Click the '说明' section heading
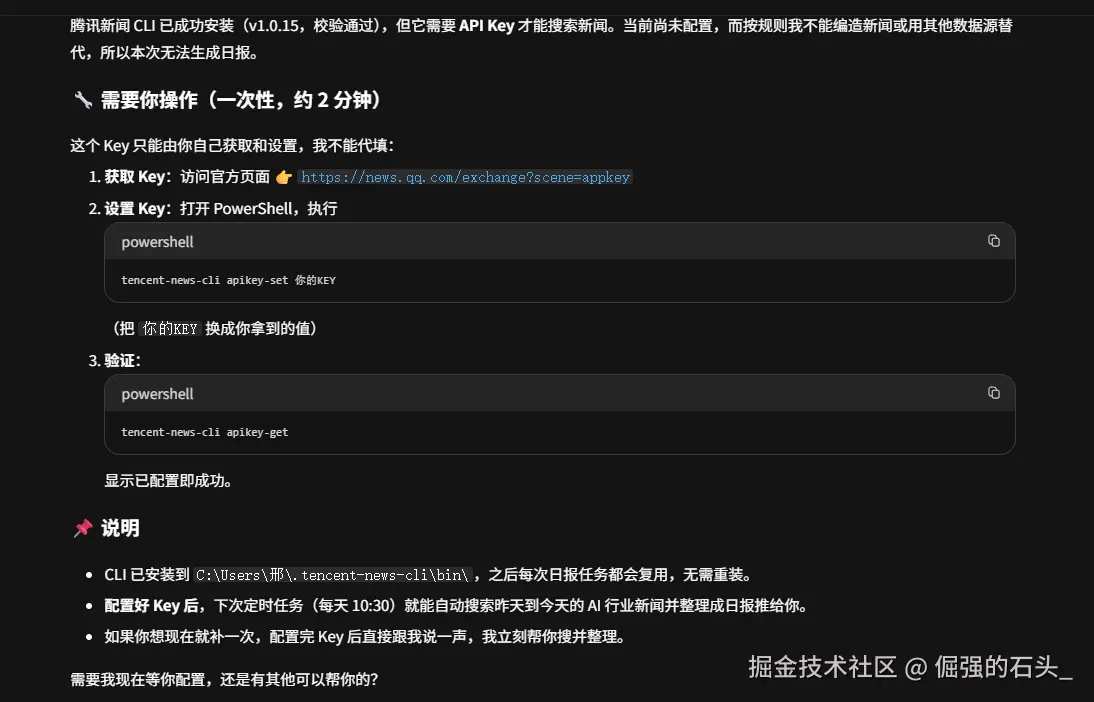This screenshot has height=702, width=1094. [120, 528]
